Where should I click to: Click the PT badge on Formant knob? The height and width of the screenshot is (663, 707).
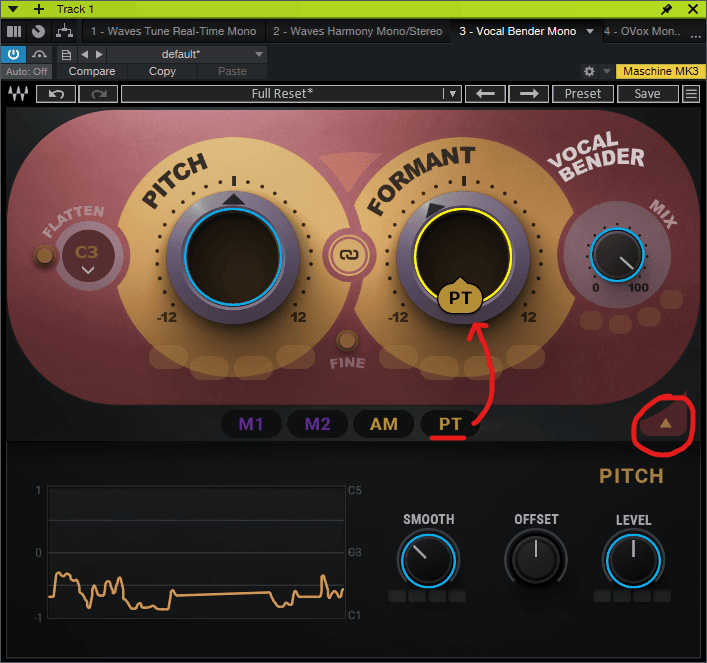460,297
